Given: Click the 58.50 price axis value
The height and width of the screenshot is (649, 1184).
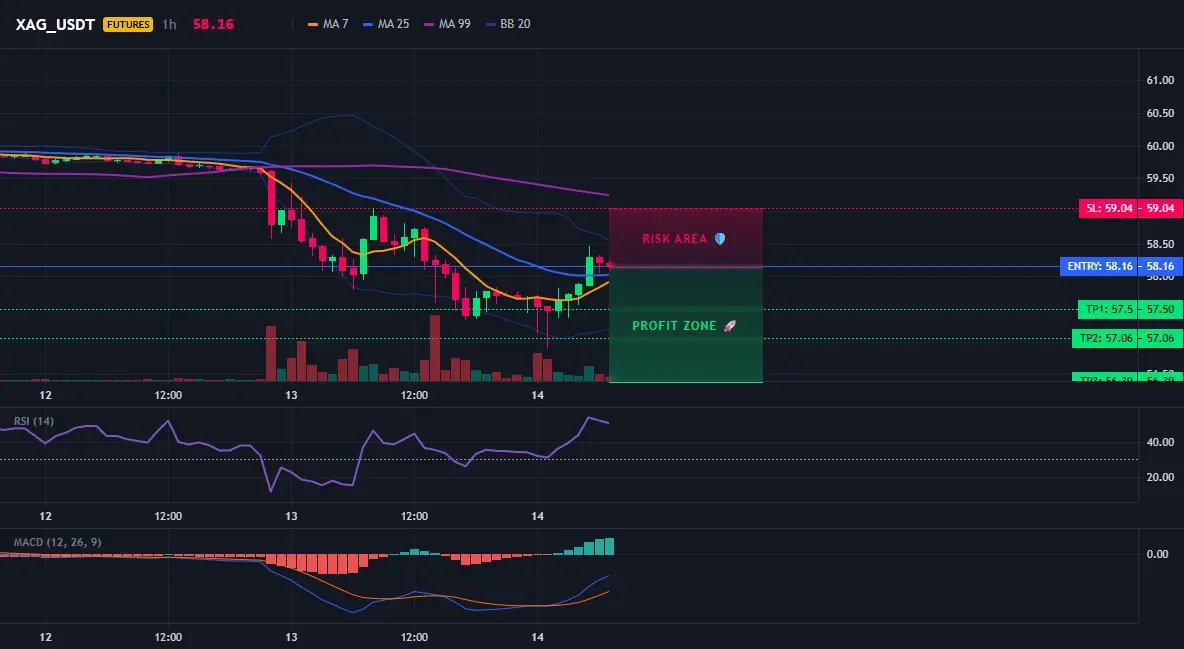Looking at the screenshot, I should pyautogui.click(x=1160, y=244).
